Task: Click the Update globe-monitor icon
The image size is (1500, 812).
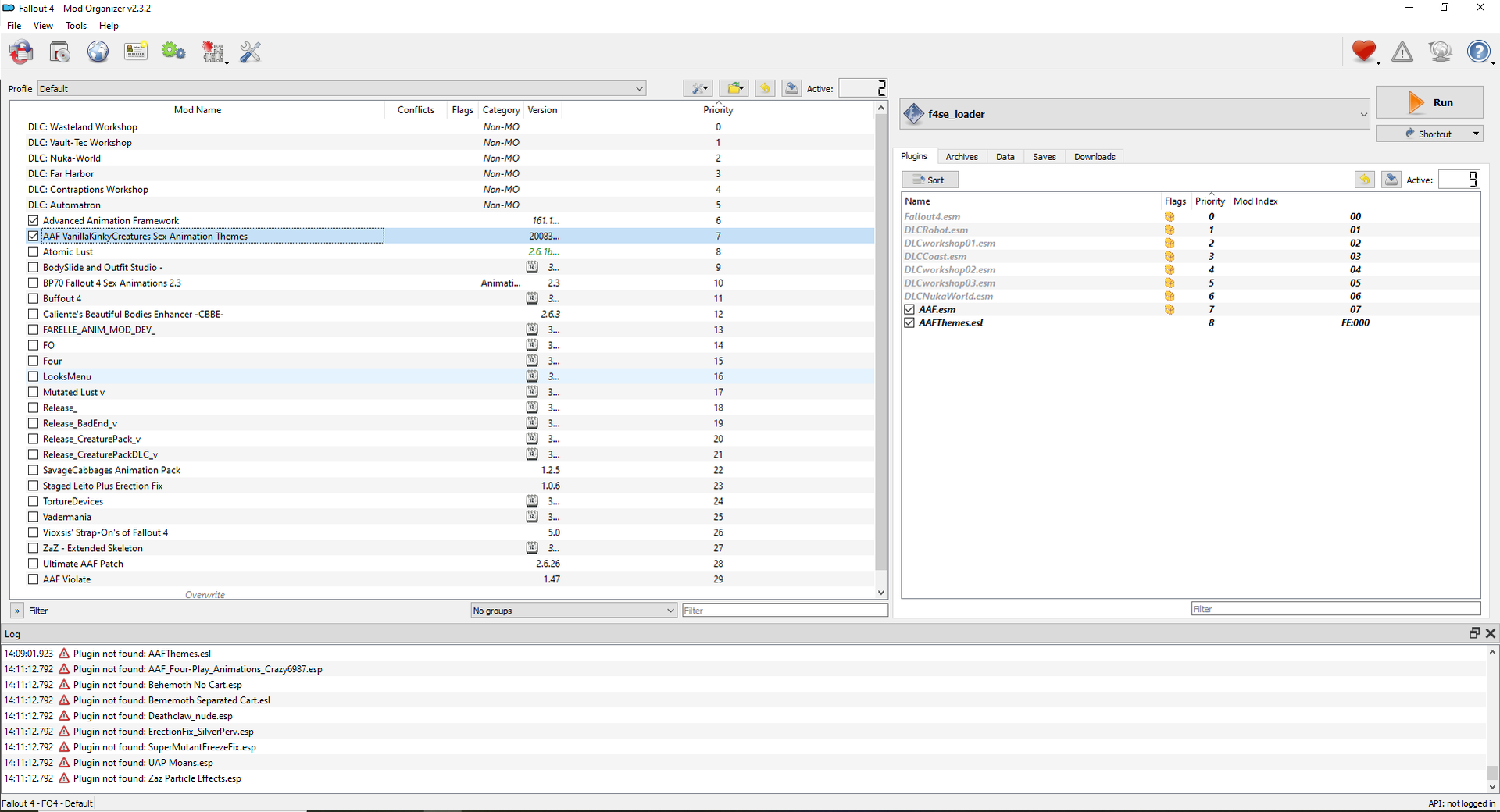Action: click(x=1440, y=52)
